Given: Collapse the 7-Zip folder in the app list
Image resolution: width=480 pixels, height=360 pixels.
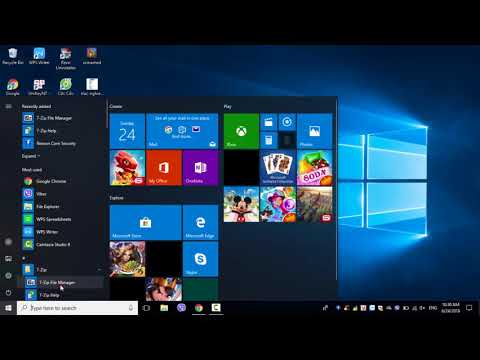Looking at the screenshot, I should (62, 270).
